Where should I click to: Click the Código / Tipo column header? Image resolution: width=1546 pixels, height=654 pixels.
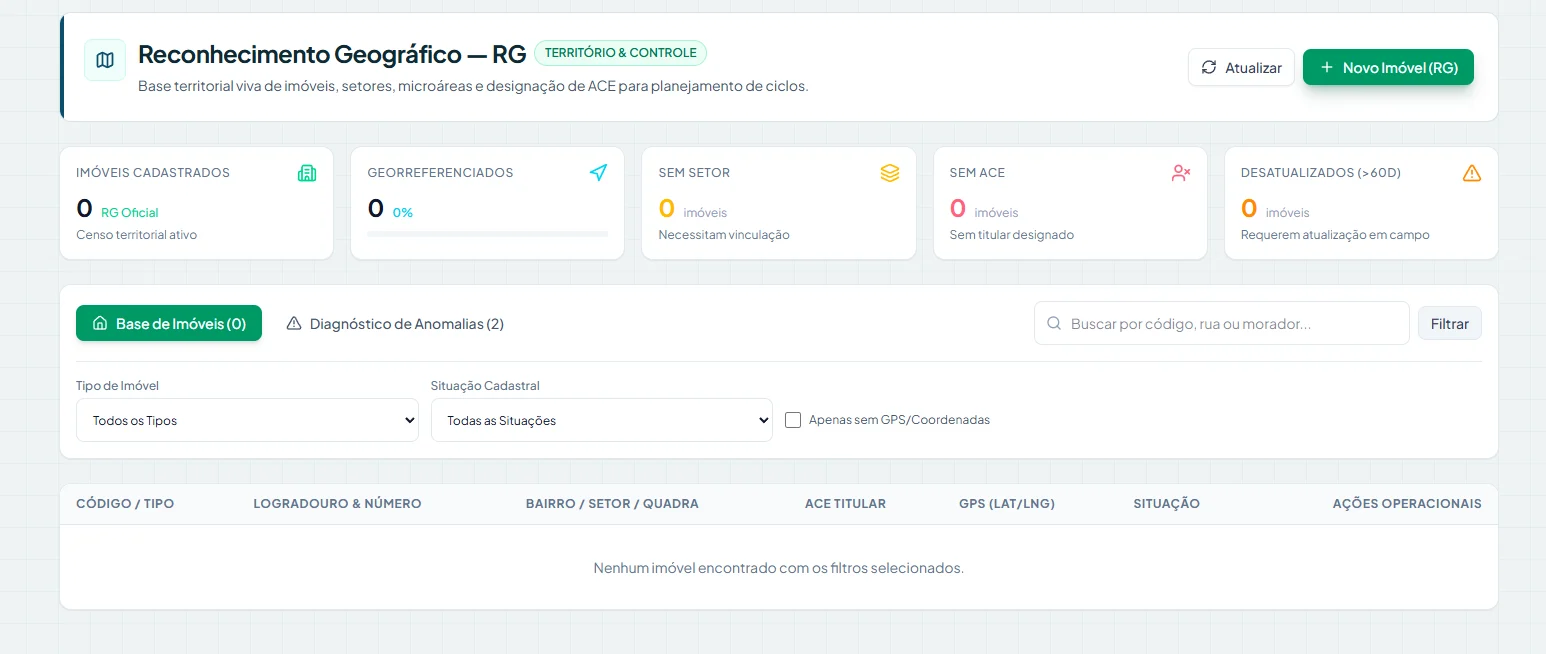point(125,504)
